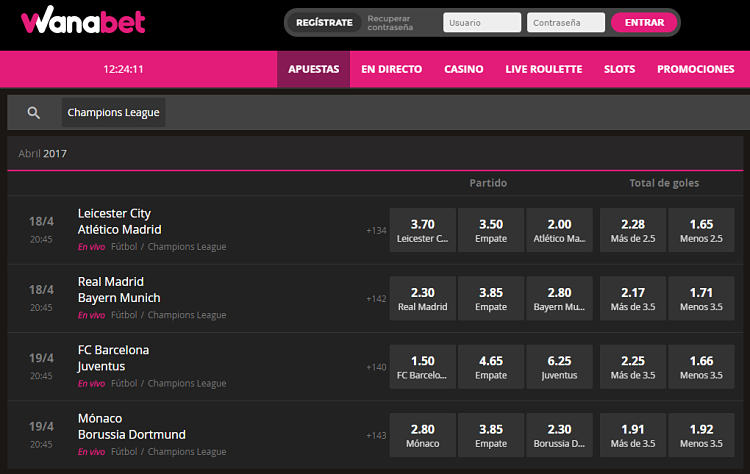Click Fútbol breadcrumb under Real Madrid match

[124, 315]
